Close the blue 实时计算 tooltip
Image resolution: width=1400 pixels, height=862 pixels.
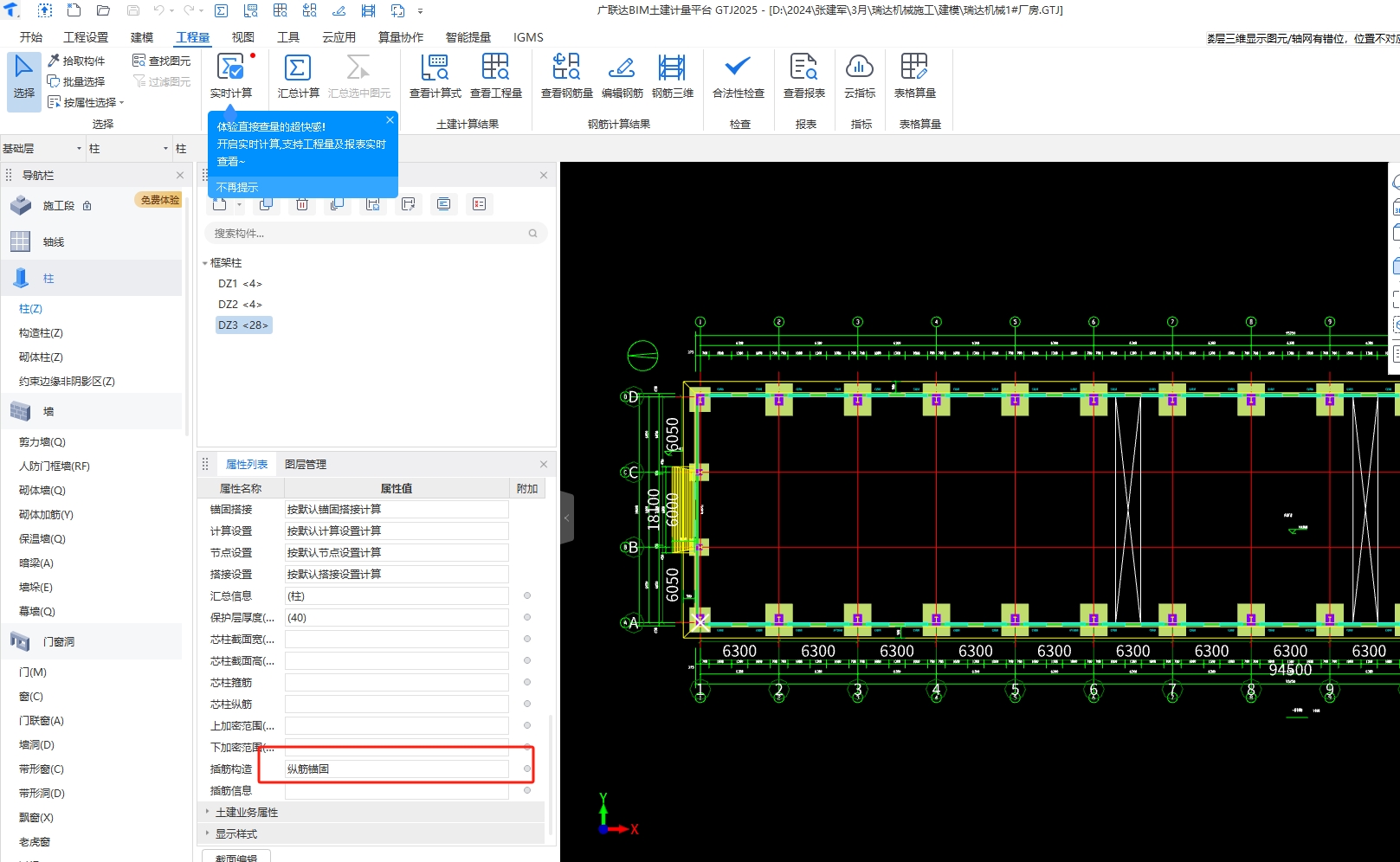point(390,119)
